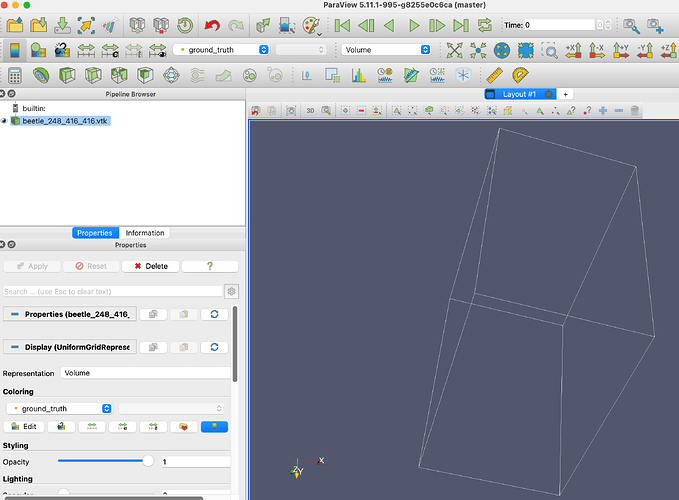The width and height of the screenshot is (679, 500).
Task: Jump to First Frame button
Action: [x=342, y=26]
